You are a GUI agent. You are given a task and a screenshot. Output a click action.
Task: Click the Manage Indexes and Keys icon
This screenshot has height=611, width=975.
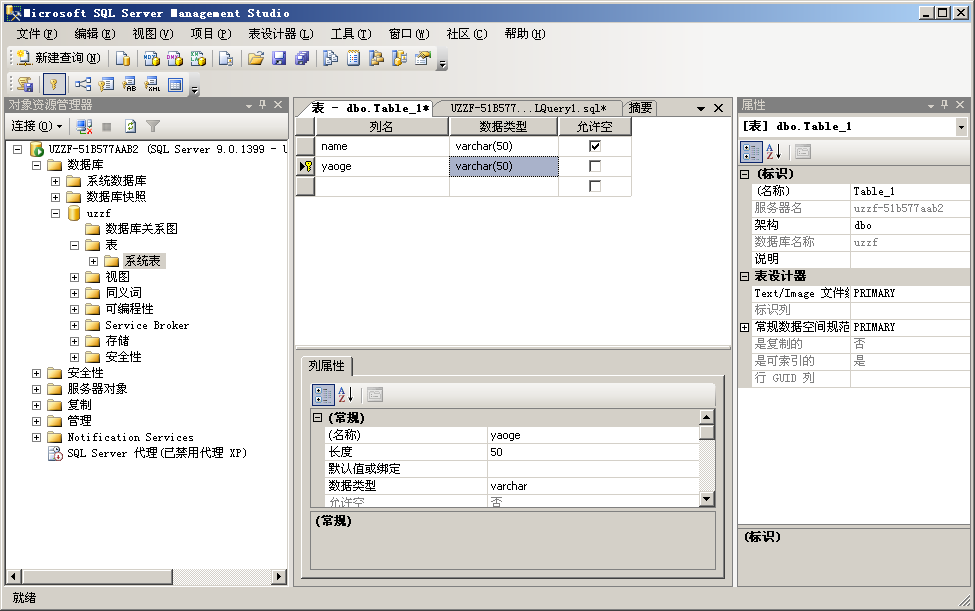pos(106,84)
